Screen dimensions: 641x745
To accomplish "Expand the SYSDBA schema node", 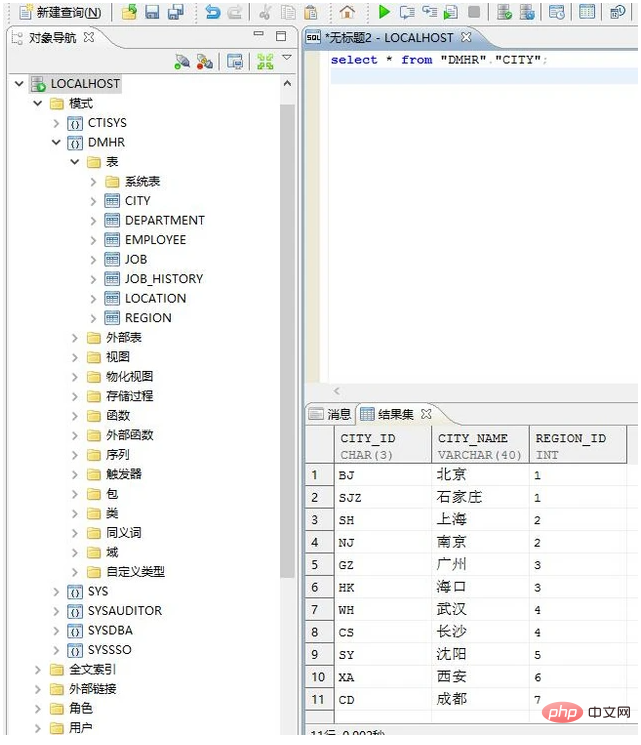I will point(57,631).
